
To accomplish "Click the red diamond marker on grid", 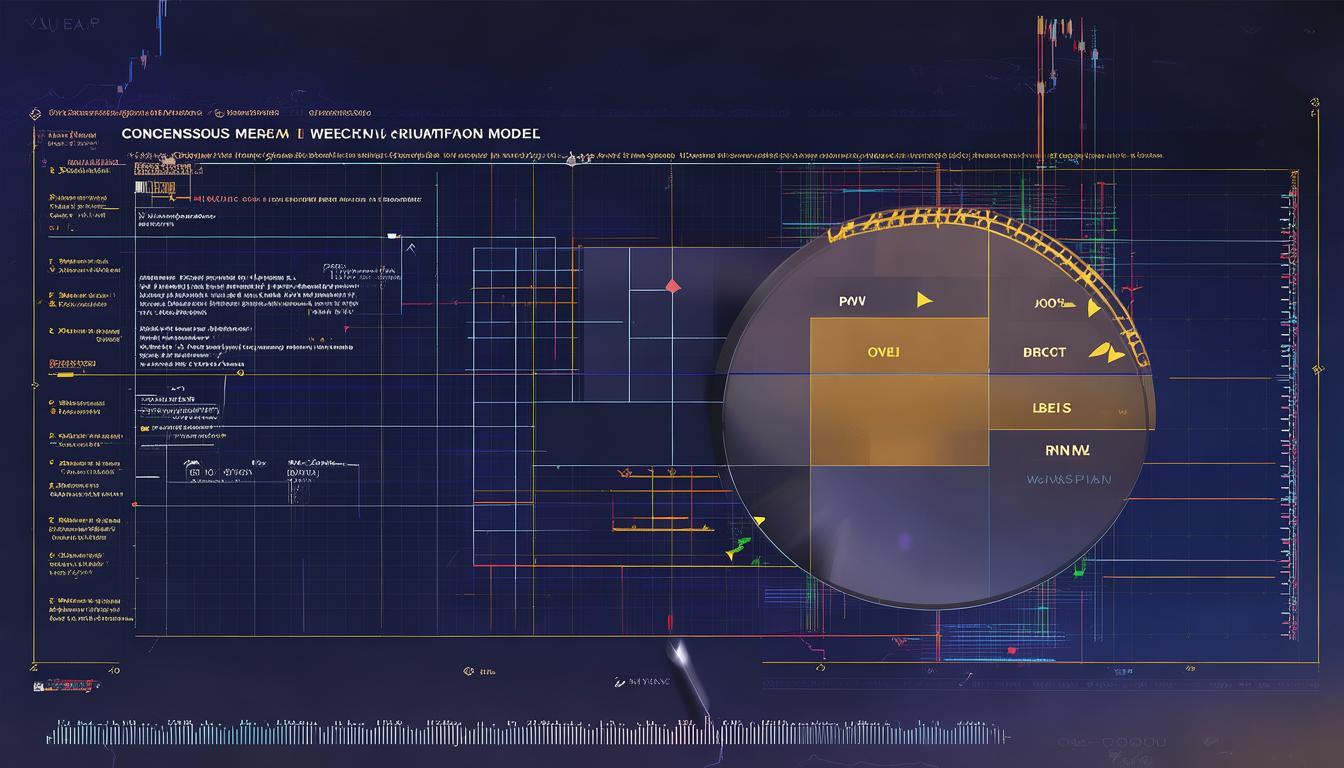I will pos(672,286).
